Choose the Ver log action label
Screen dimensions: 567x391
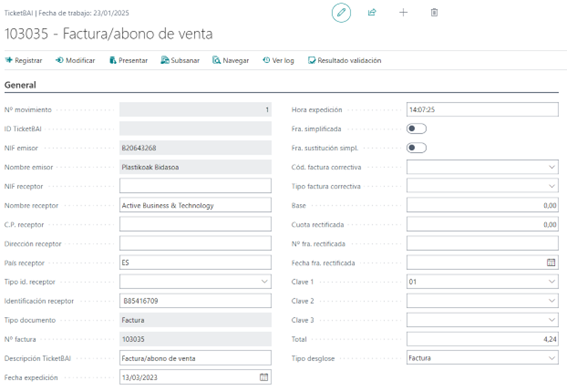pyautogui.click(x=283, y=60)
